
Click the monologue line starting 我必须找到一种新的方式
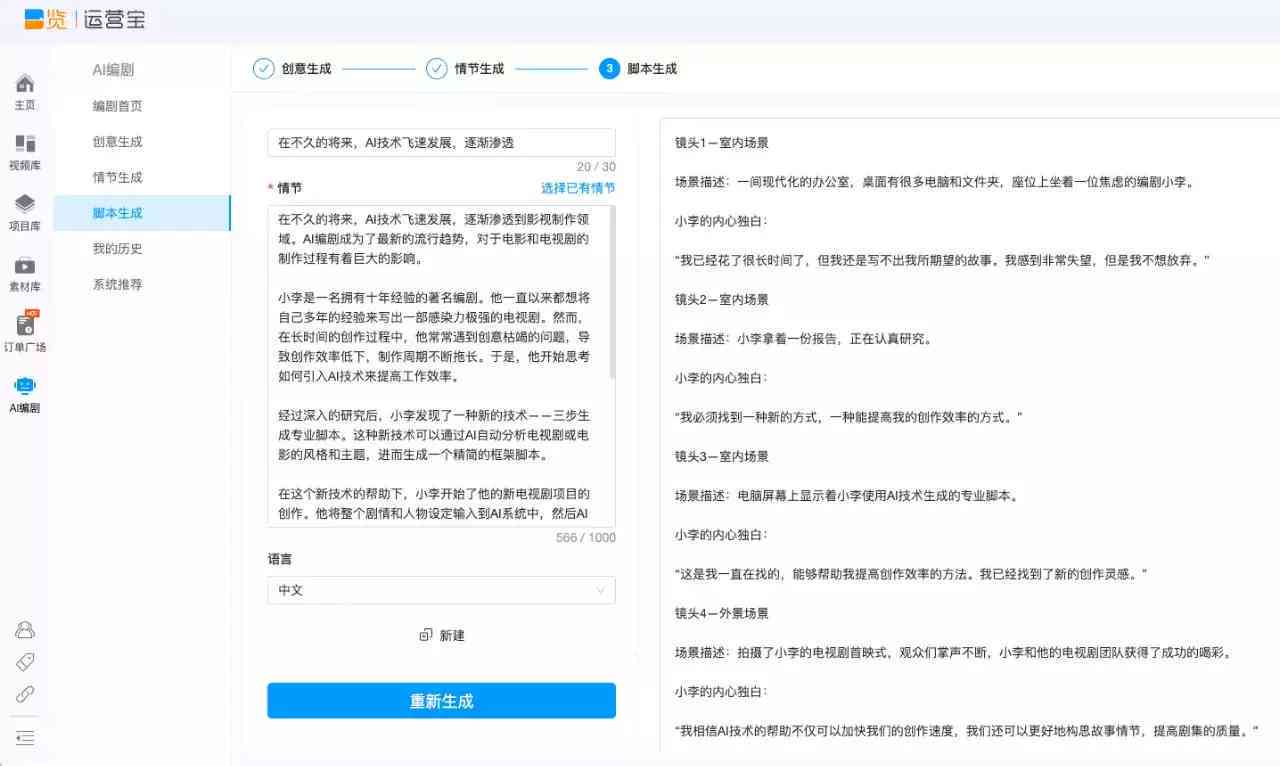[x=849, y=417]
